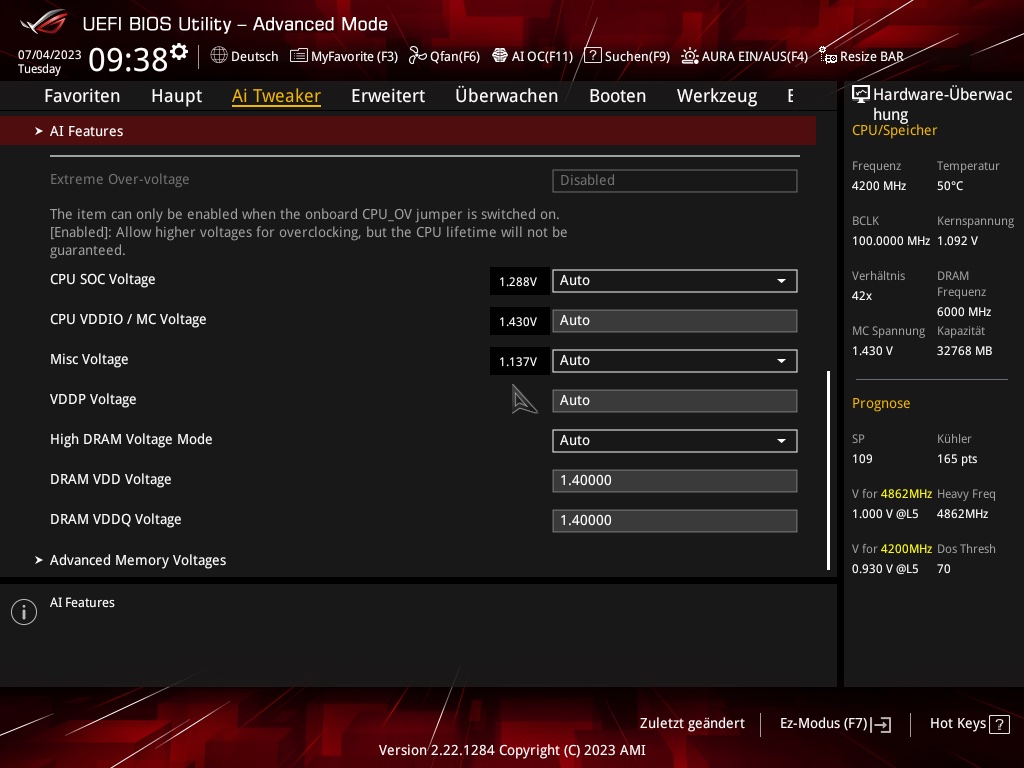The width and height of the screenshot is (1024, 768).
Task: Click the Extreme Over-voltage Disabled field
Action: pos(675,181)
